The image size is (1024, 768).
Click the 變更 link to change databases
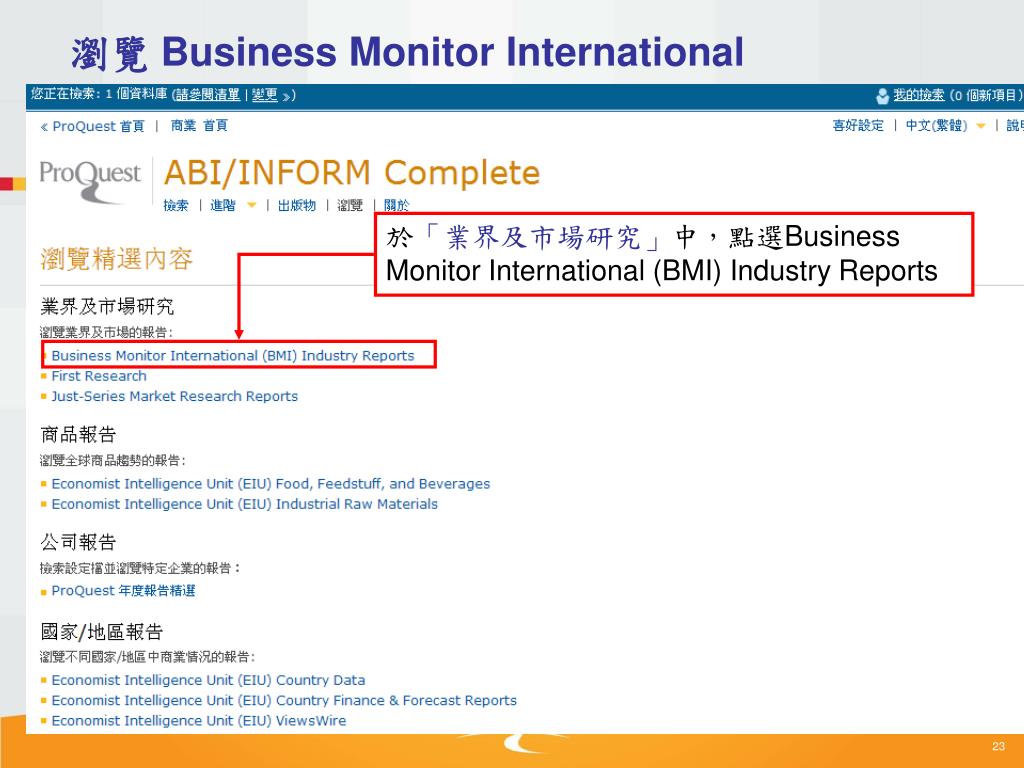(264, 95)
